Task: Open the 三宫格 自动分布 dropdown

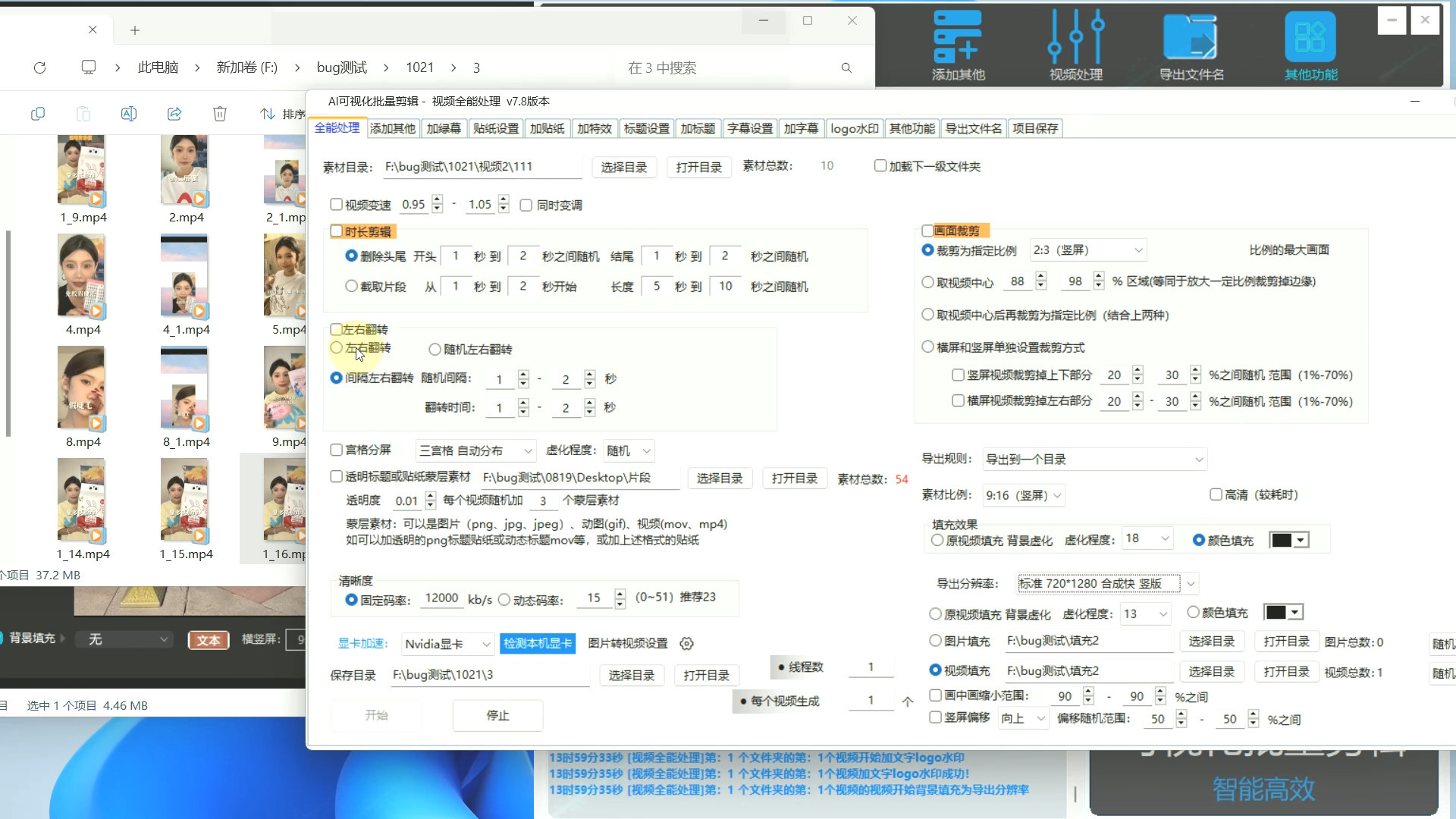Action: coord(475,450)
